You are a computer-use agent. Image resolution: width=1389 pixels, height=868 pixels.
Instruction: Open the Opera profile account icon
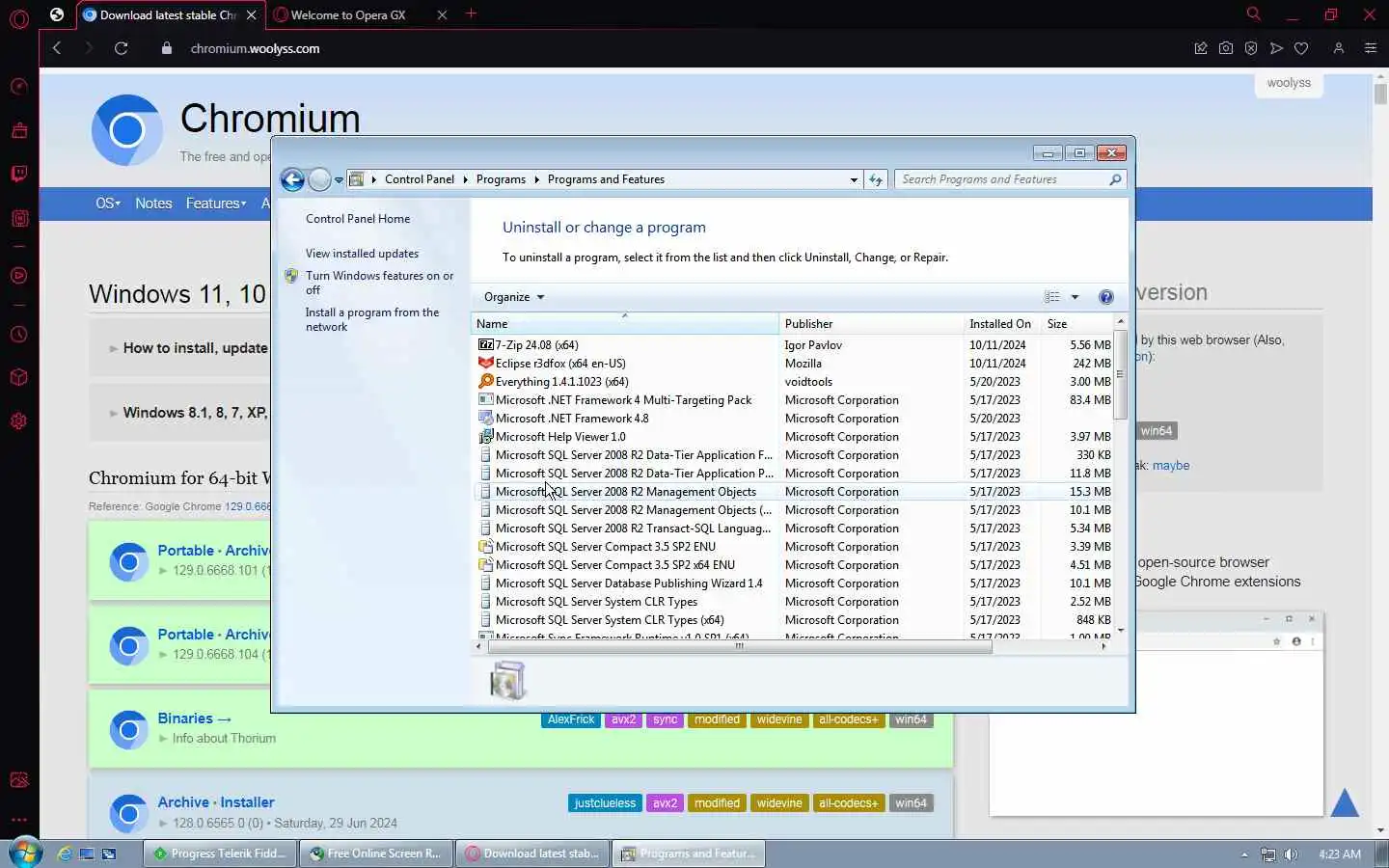pyautogui.click(x=1339, y=48)
